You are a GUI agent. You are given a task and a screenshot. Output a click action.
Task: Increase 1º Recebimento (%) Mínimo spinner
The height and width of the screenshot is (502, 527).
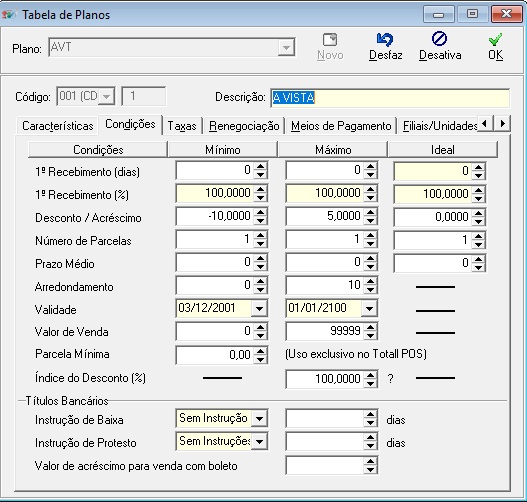click(x=260, y=189)
